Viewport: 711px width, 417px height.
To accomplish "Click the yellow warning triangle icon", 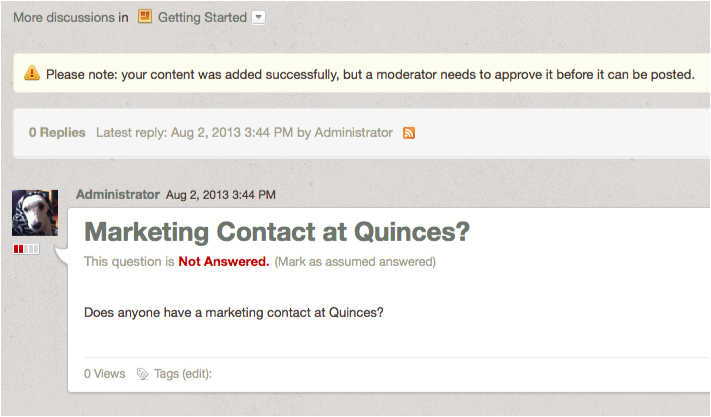I will coord(32,73).
